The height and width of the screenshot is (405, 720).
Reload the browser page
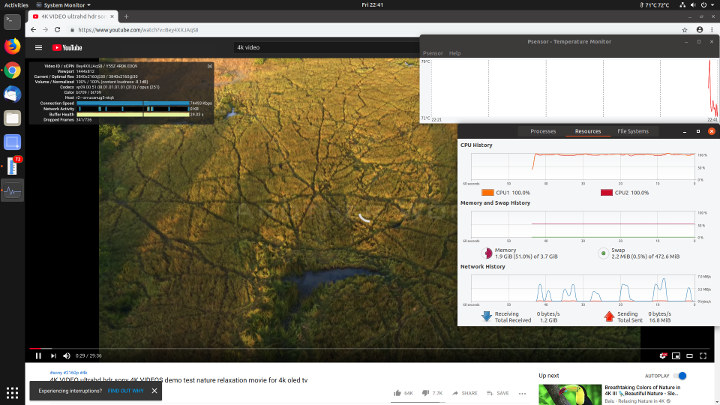coord(57,30)
